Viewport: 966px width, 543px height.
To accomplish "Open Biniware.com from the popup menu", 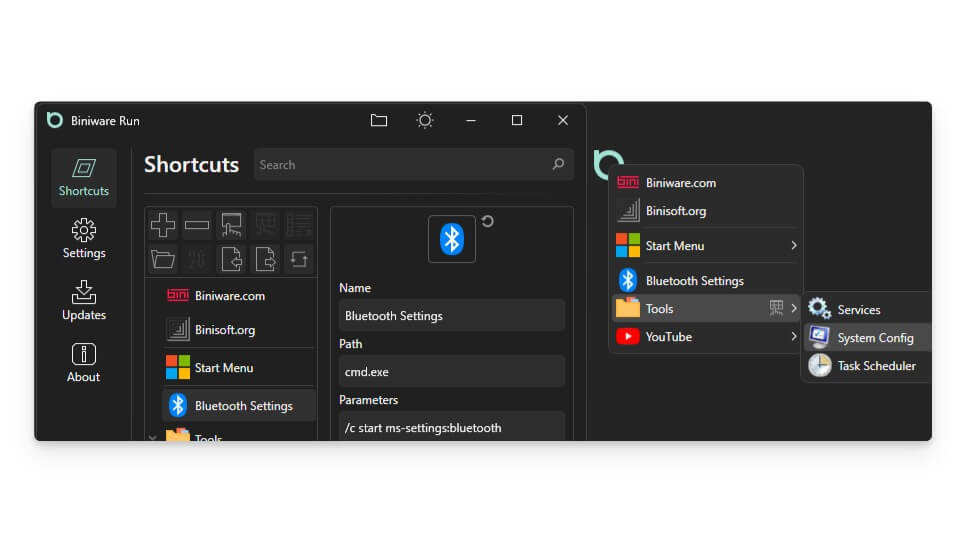I will click(x=706, y=183).
